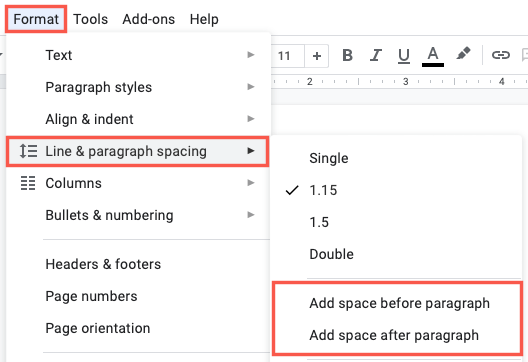Viewport: 528px width, 362px height.
Task: Choose Add space before paragraph
Action: (397, 303)
